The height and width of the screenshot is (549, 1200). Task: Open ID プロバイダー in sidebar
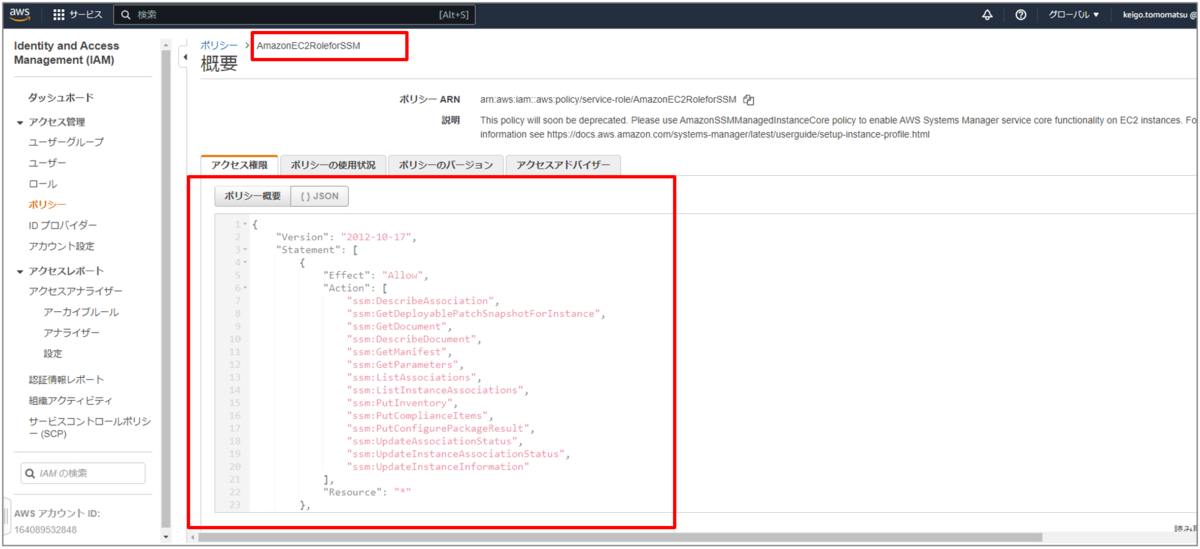(x=63, y=226)
